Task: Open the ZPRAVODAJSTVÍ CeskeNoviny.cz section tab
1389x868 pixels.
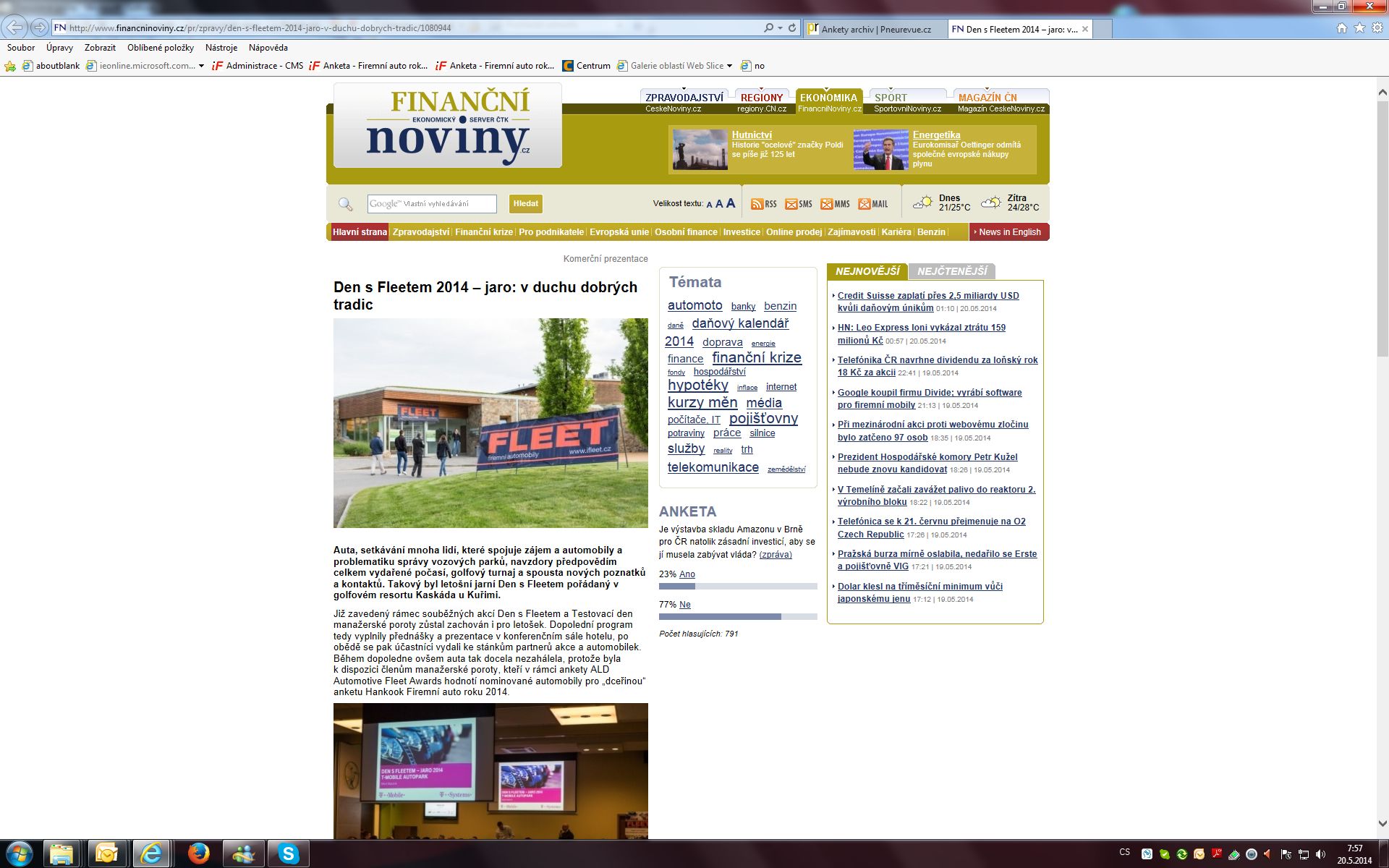Action: coord(684,101)
